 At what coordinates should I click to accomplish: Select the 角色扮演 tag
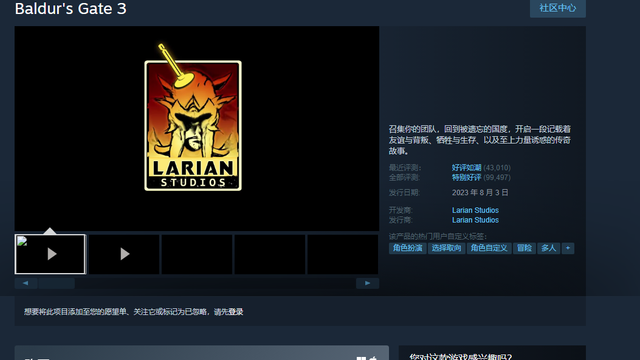407,248
